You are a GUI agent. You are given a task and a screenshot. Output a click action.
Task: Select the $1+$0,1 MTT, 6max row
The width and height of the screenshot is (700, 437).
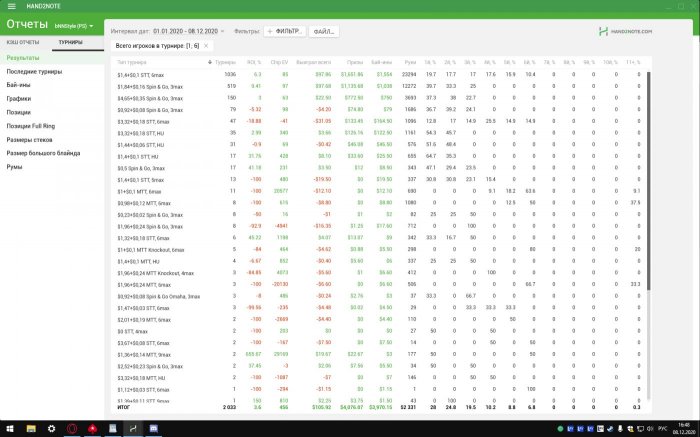(x=379, y=191)
